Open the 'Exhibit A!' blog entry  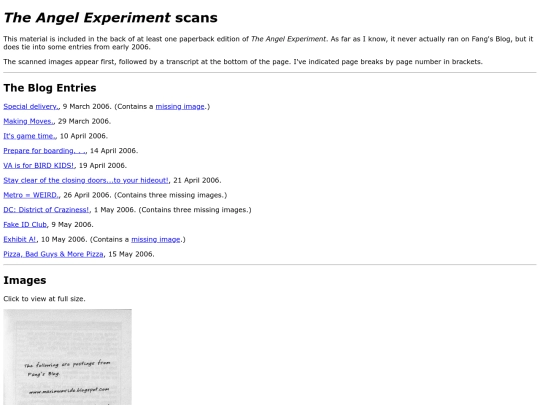[x=20, y=239]
